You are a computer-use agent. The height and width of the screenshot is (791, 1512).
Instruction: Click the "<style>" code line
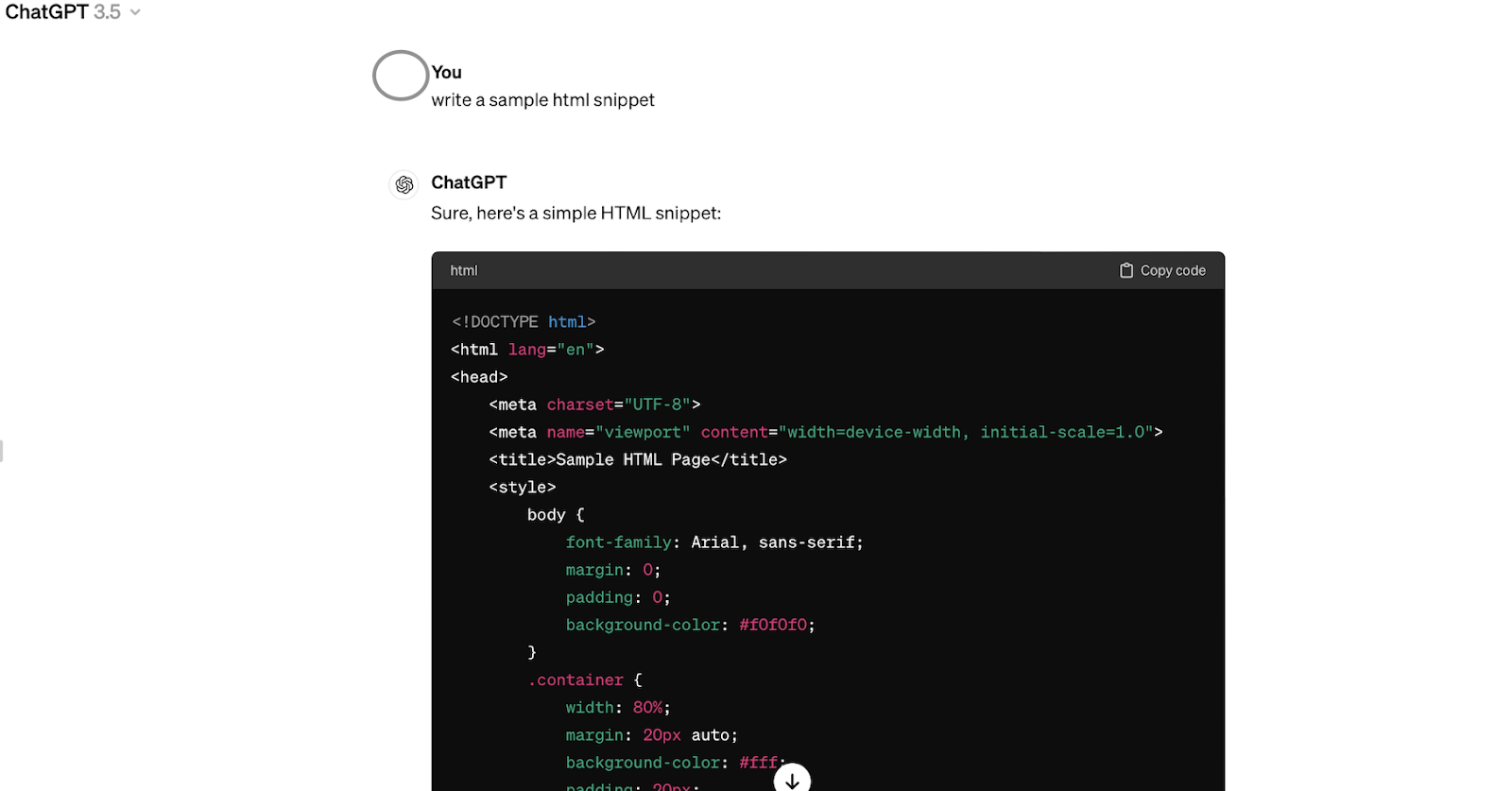coord(523,487)
